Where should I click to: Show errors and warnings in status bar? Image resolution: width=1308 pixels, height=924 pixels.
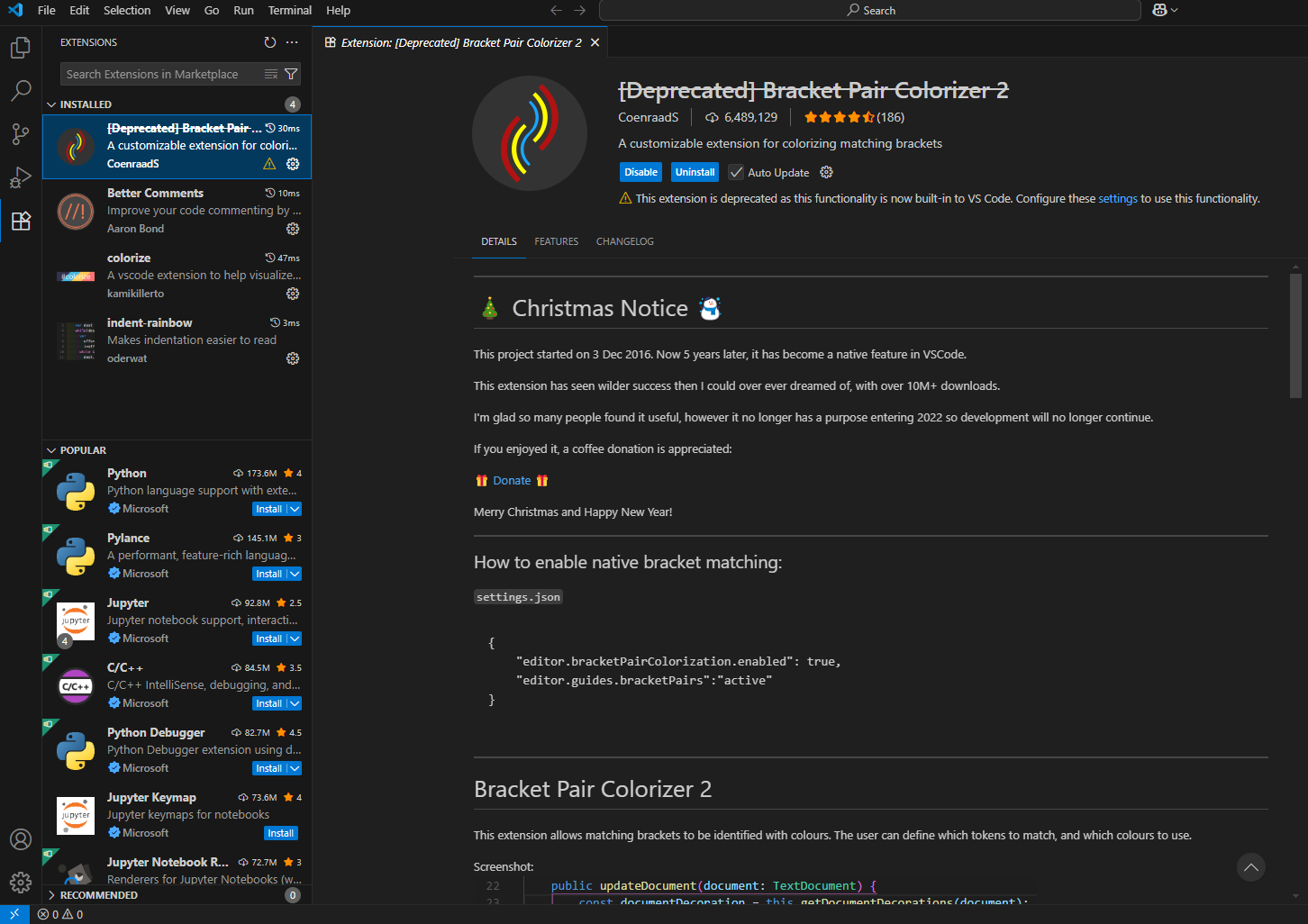point(60,914)
